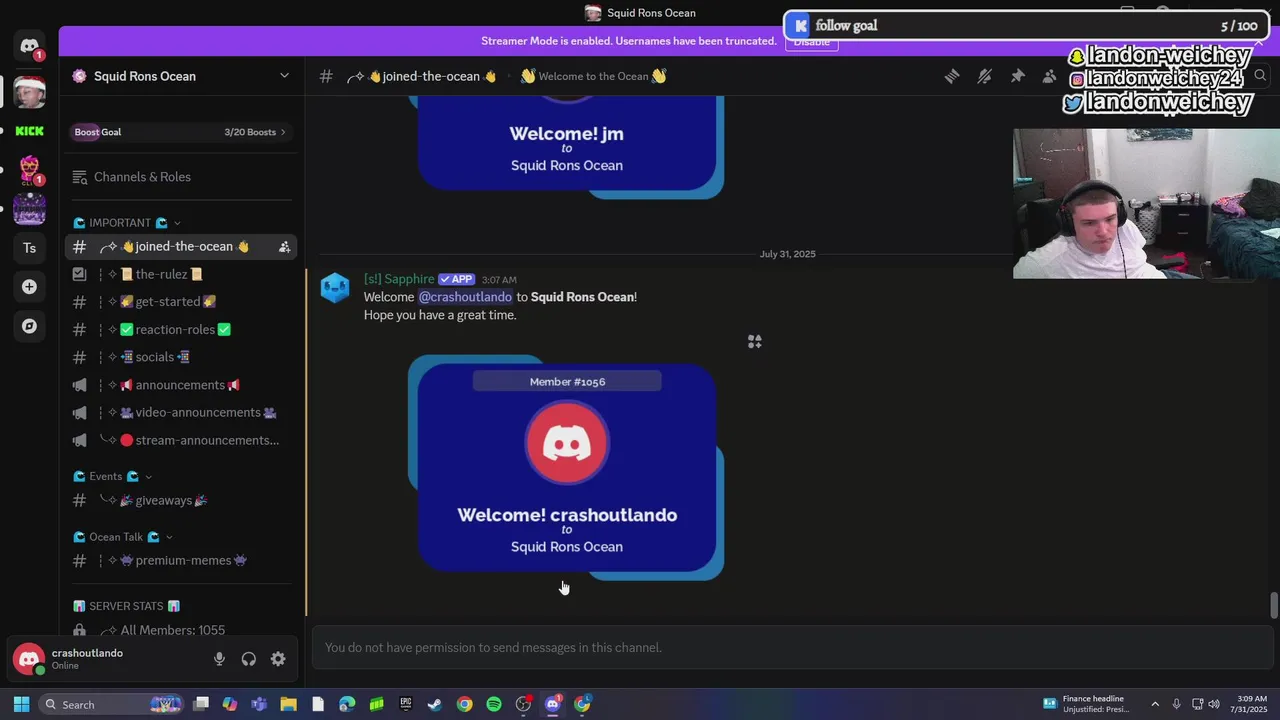1280x720 pixels.
Task: Toggle the member list icon
Action: click(x=1049, y=76)
